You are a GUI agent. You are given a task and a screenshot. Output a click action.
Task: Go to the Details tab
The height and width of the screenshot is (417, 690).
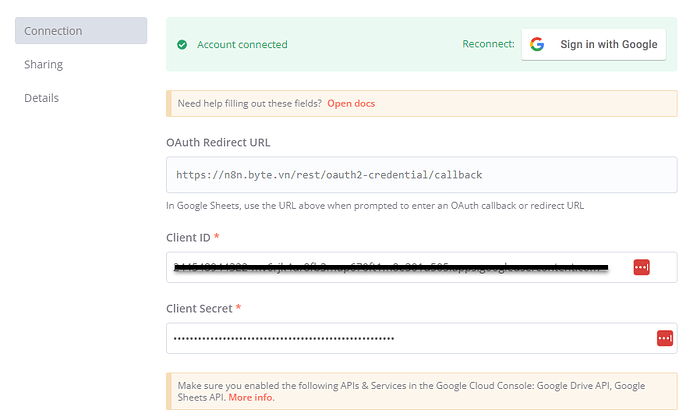click(42, 98)
